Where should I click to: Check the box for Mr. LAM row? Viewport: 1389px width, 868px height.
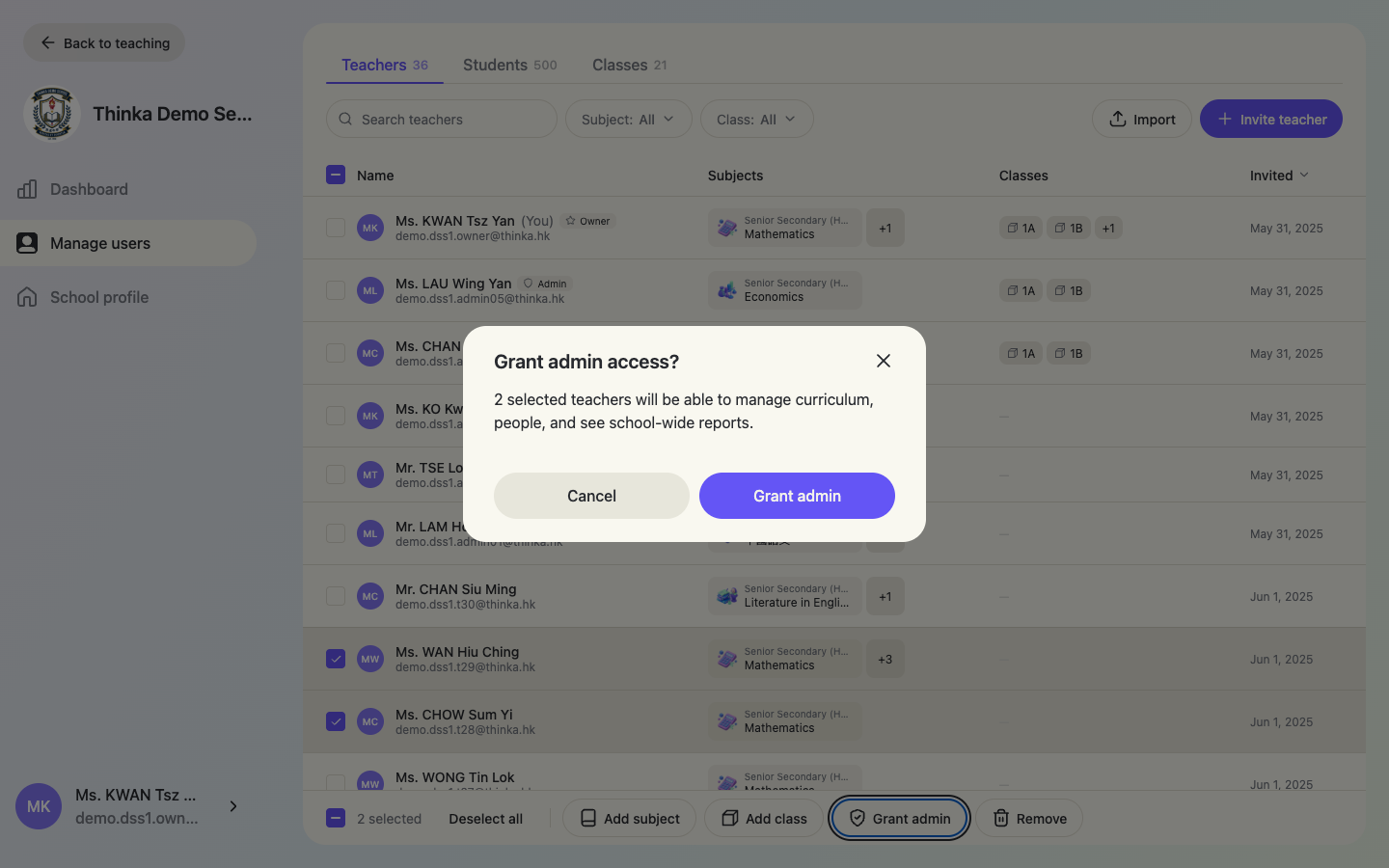pyautogui.click(x=336, y=533)
